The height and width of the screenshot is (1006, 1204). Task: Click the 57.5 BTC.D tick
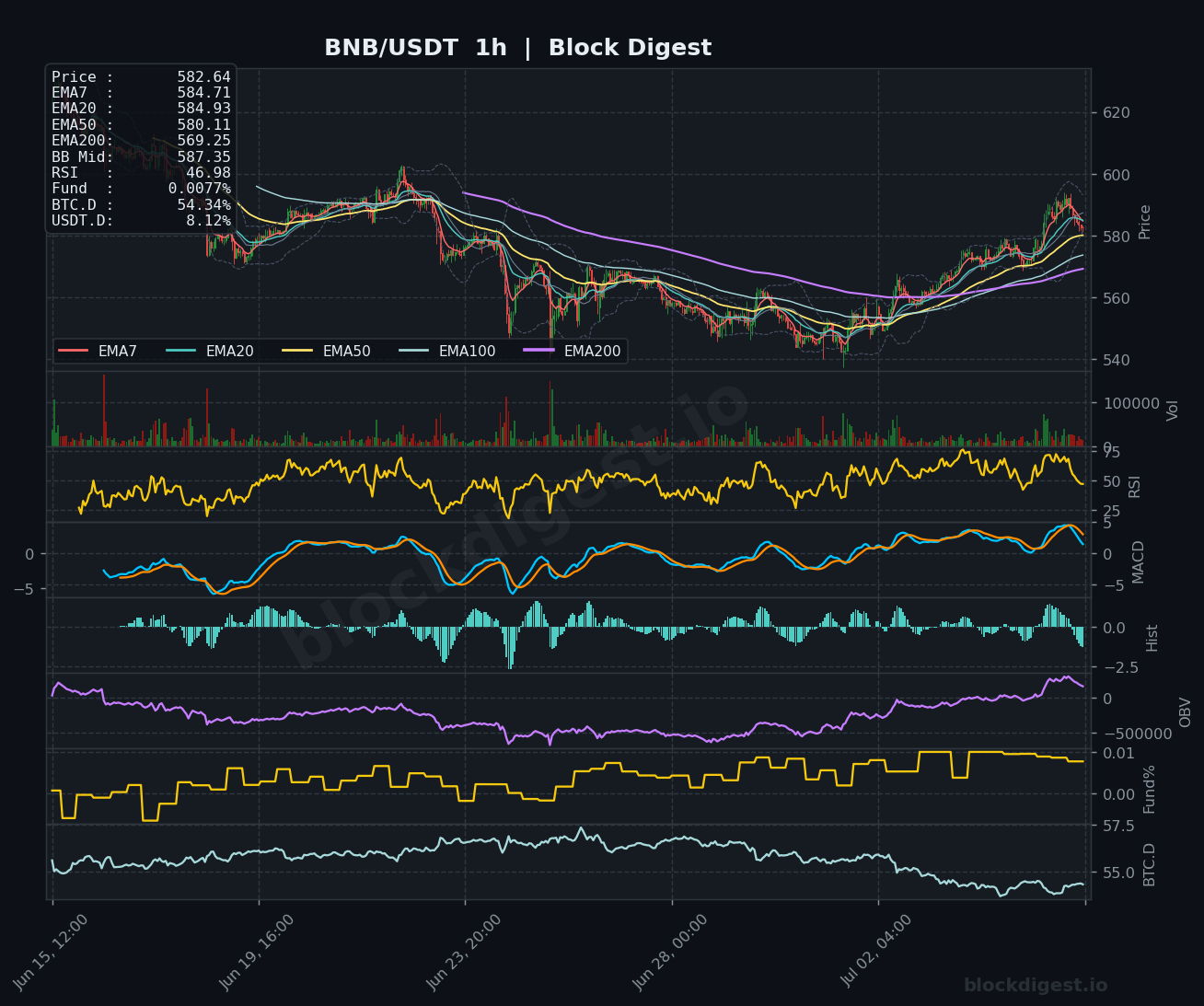point(1118,827)
